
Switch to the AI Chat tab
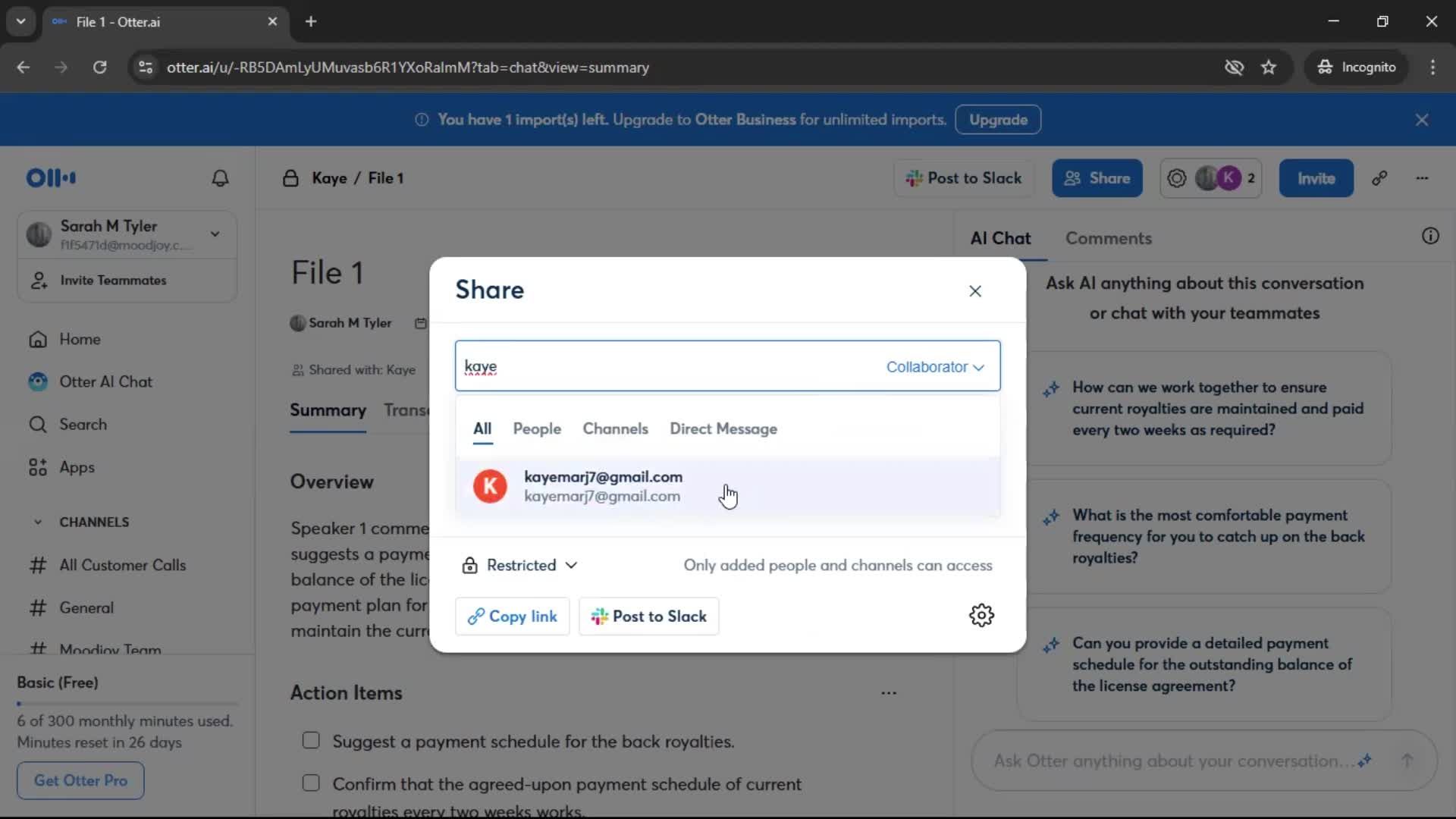(x=1000, y=238)
